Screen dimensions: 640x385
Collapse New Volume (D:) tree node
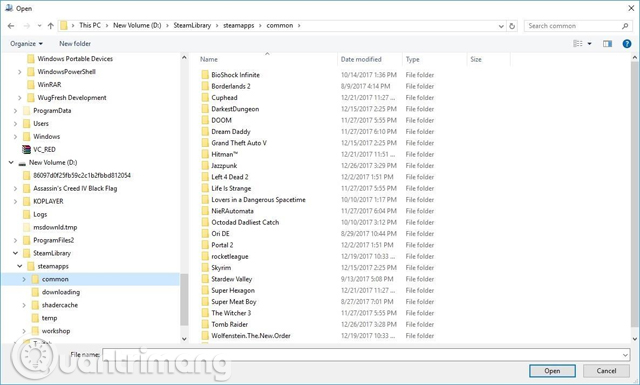point(11,162)
